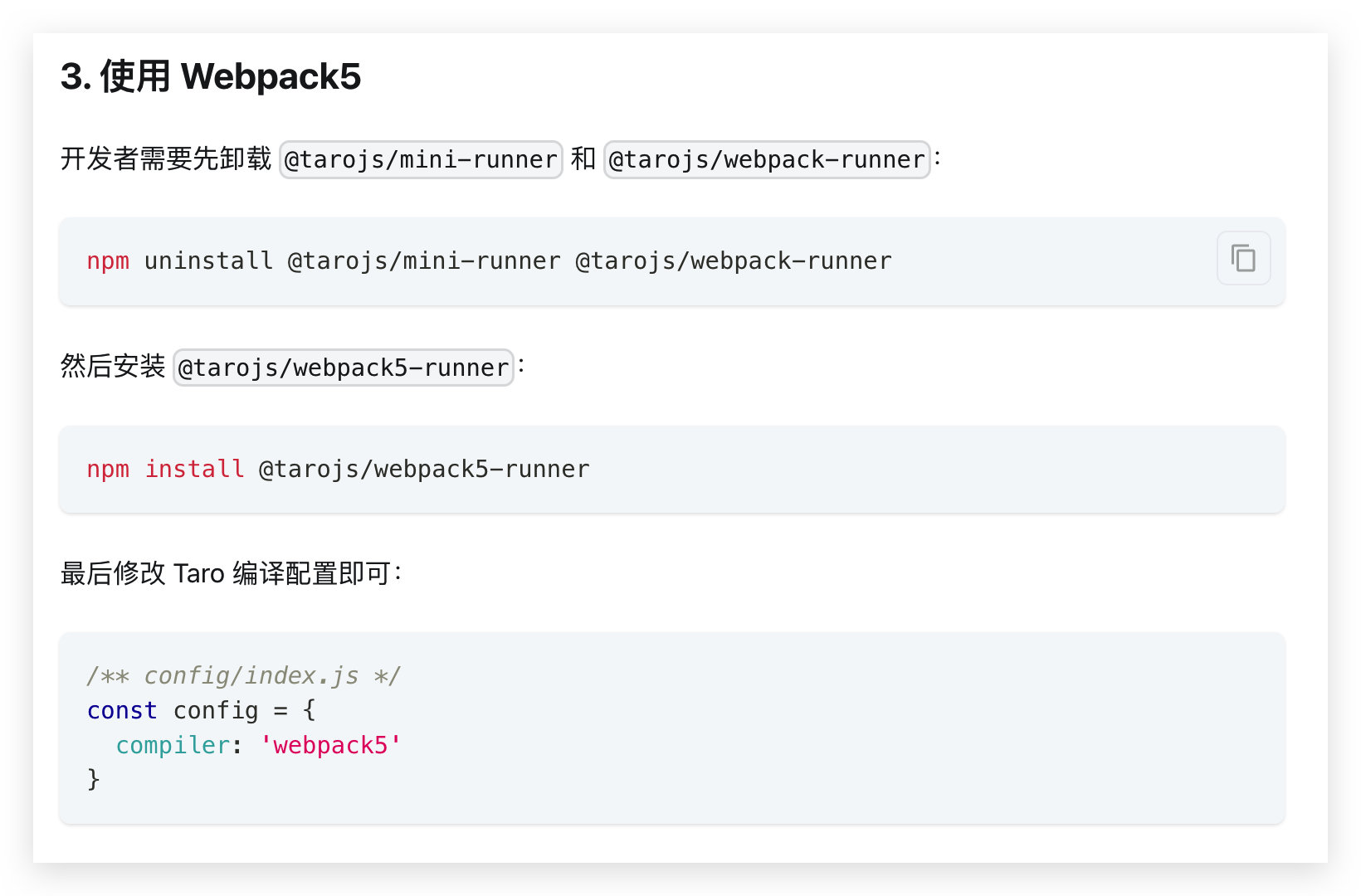The width and height of the screenshot is (1361, 896).
Task: Click the red npm keyword in uninstall block
Action: click(x=108, y=261)
